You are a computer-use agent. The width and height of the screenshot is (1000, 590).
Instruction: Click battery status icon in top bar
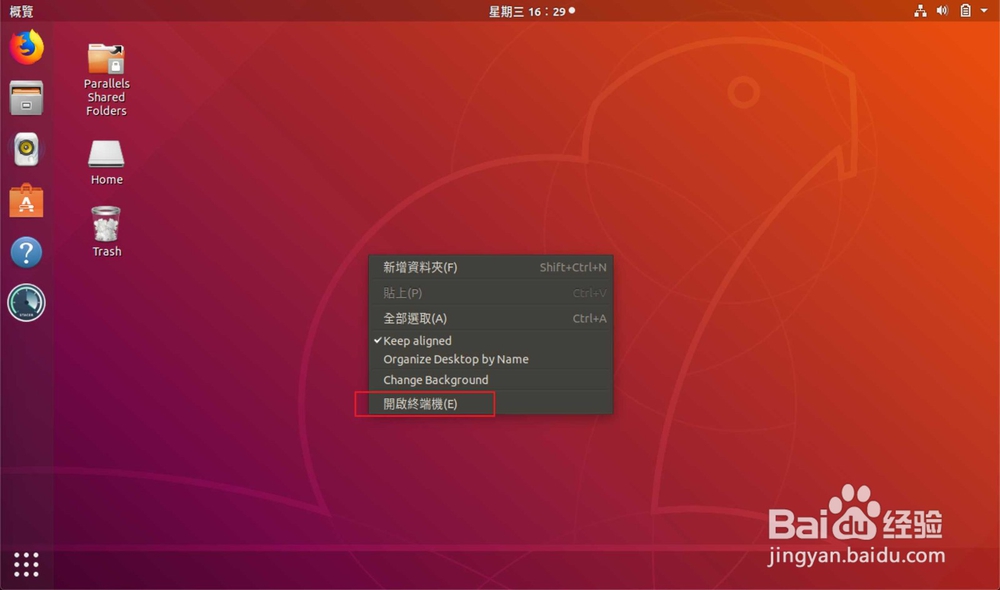966,11
